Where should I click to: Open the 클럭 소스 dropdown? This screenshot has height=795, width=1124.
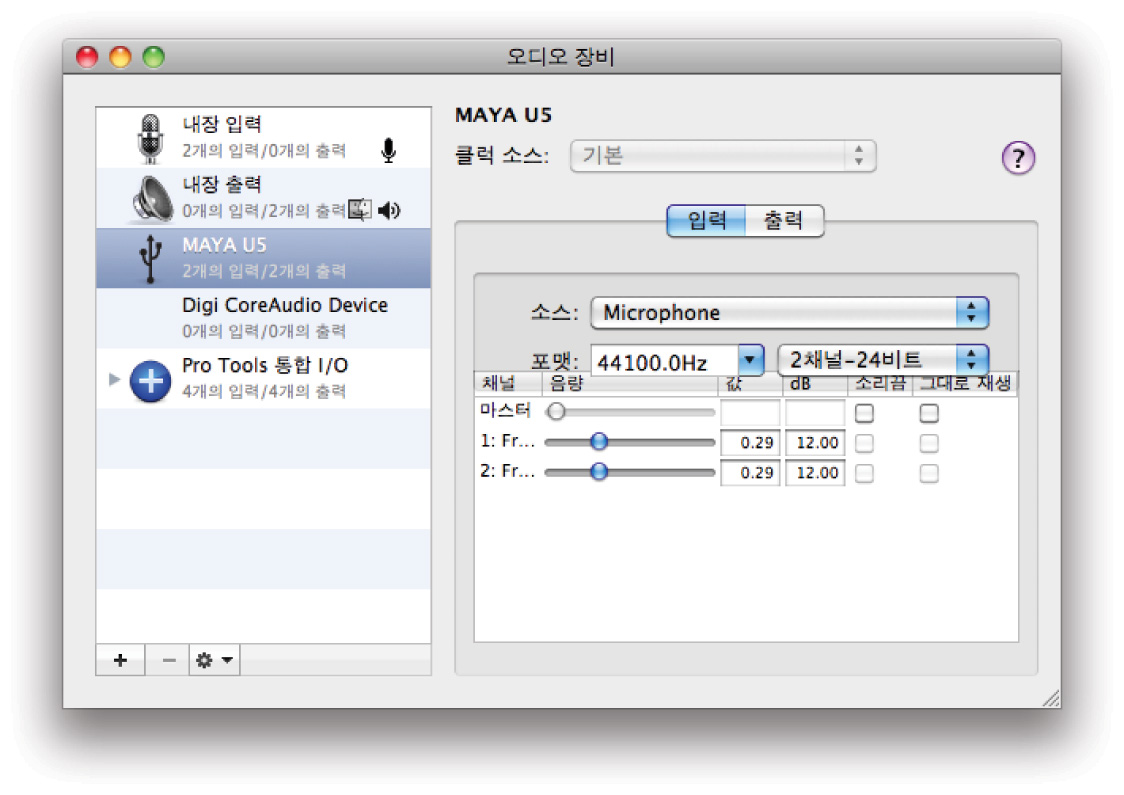(723, 156)
